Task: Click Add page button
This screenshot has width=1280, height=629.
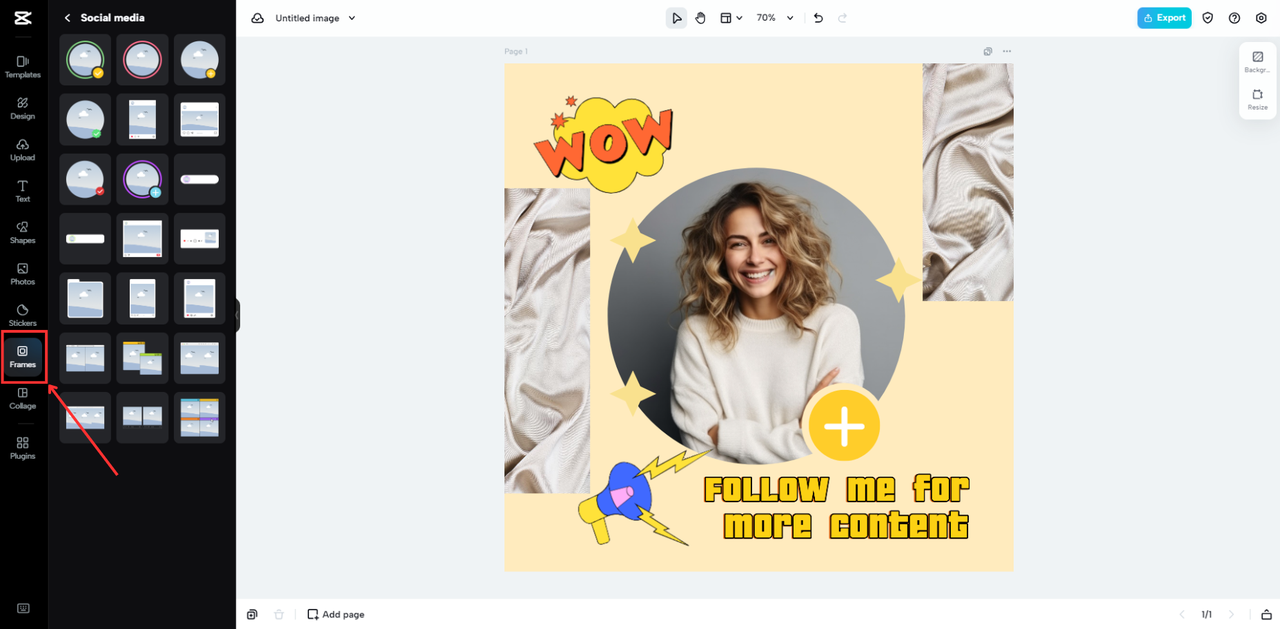Action: pyautogui.click(x=336, y=614)
